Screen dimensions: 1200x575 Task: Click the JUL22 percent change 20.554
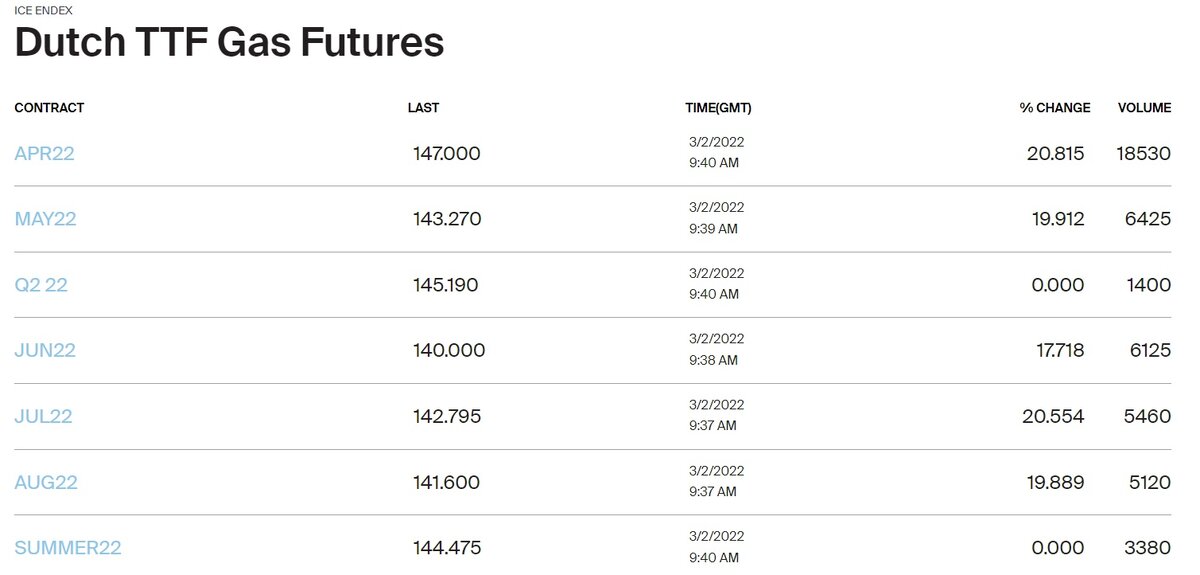tap(1053, 417)
